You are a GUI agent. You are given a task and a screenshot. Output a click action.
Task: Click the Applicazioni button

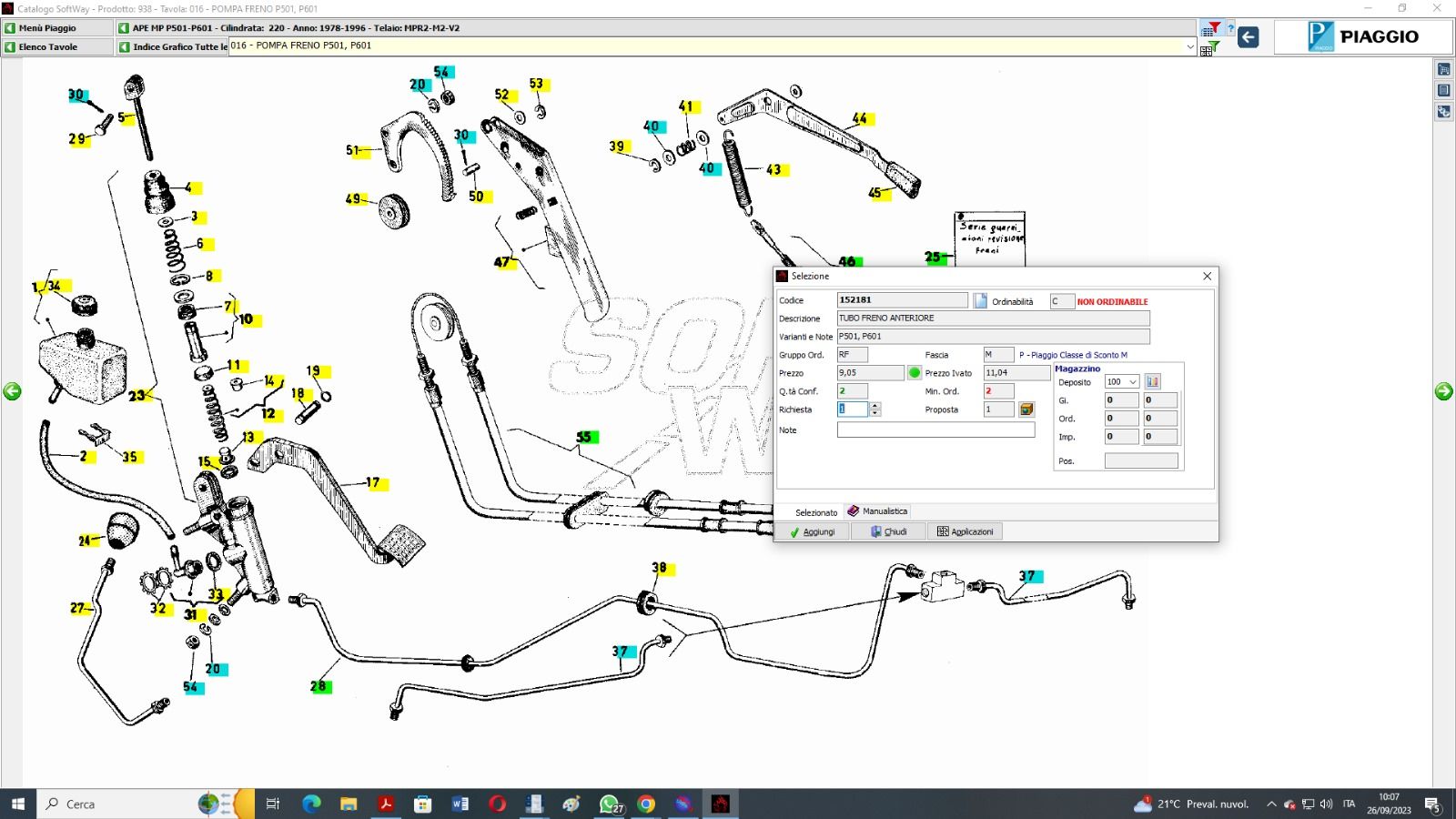(x=965, y=531)
